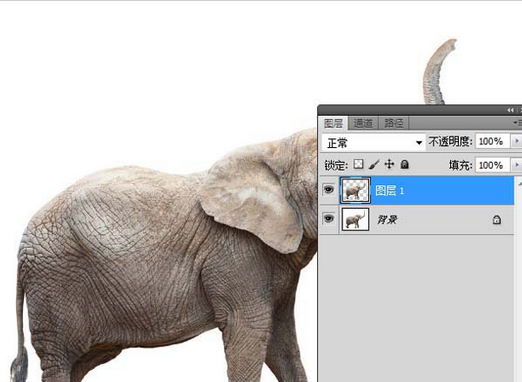Click the lock all padlock icon
The image size is (522, 382).
point(404,164)
